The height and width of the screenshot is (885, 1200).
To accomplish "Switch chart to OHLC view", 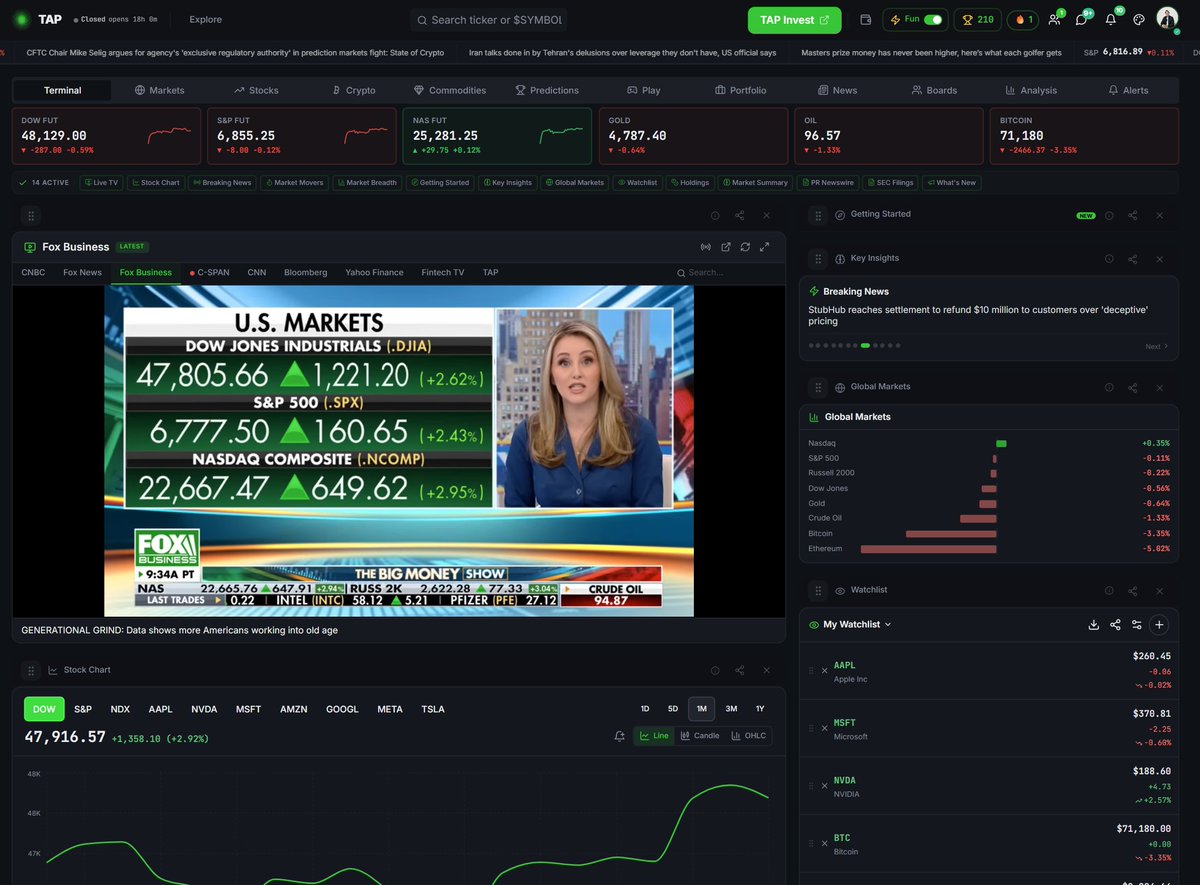I will click(749, 736).
